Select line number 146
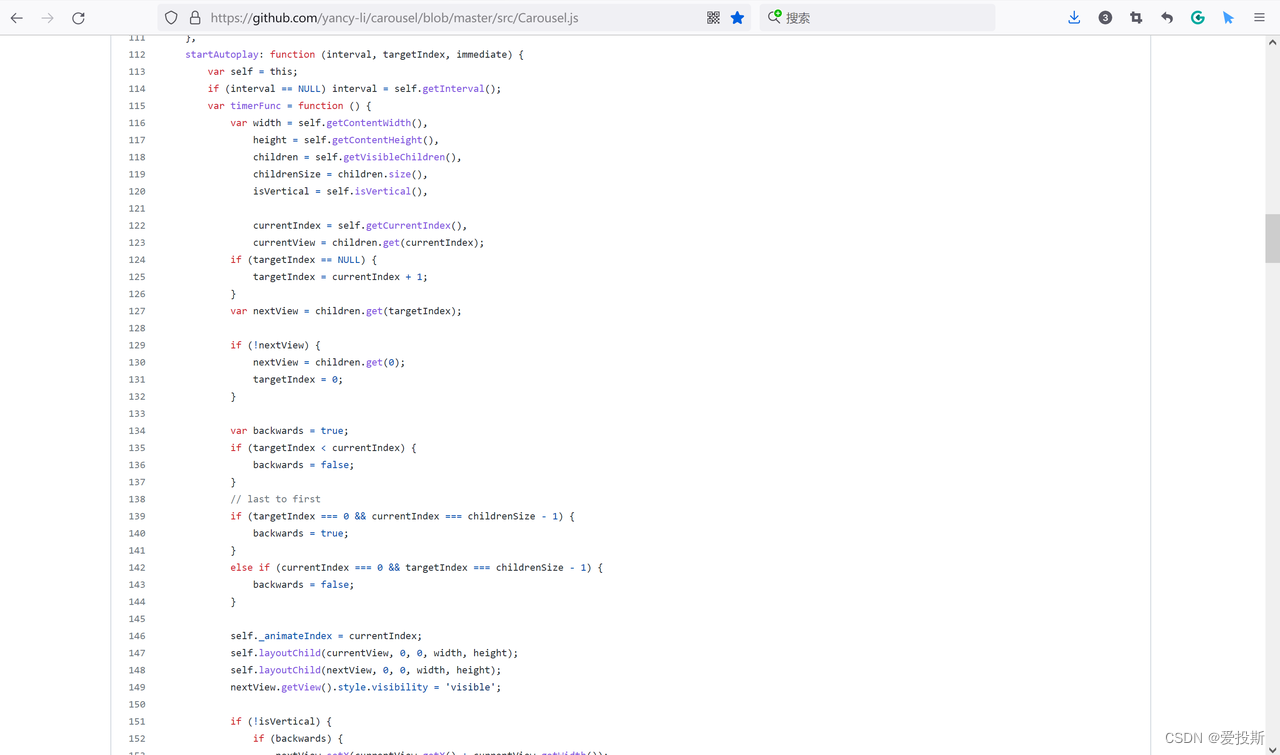This screenshot has height=755, width=1280. tap(137, 636)
